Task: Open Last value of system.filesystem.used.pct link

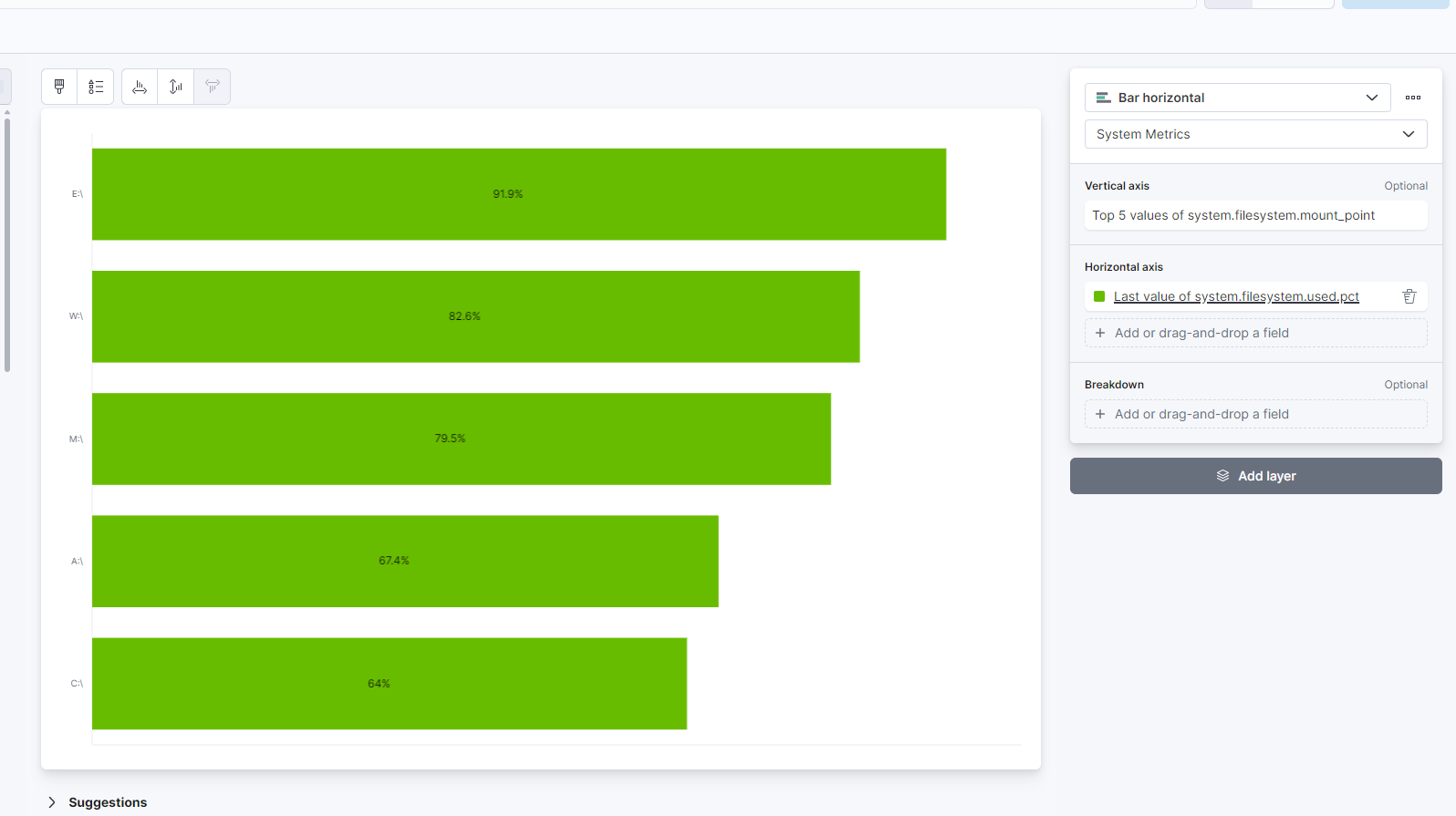Action: pos(1236,296)
